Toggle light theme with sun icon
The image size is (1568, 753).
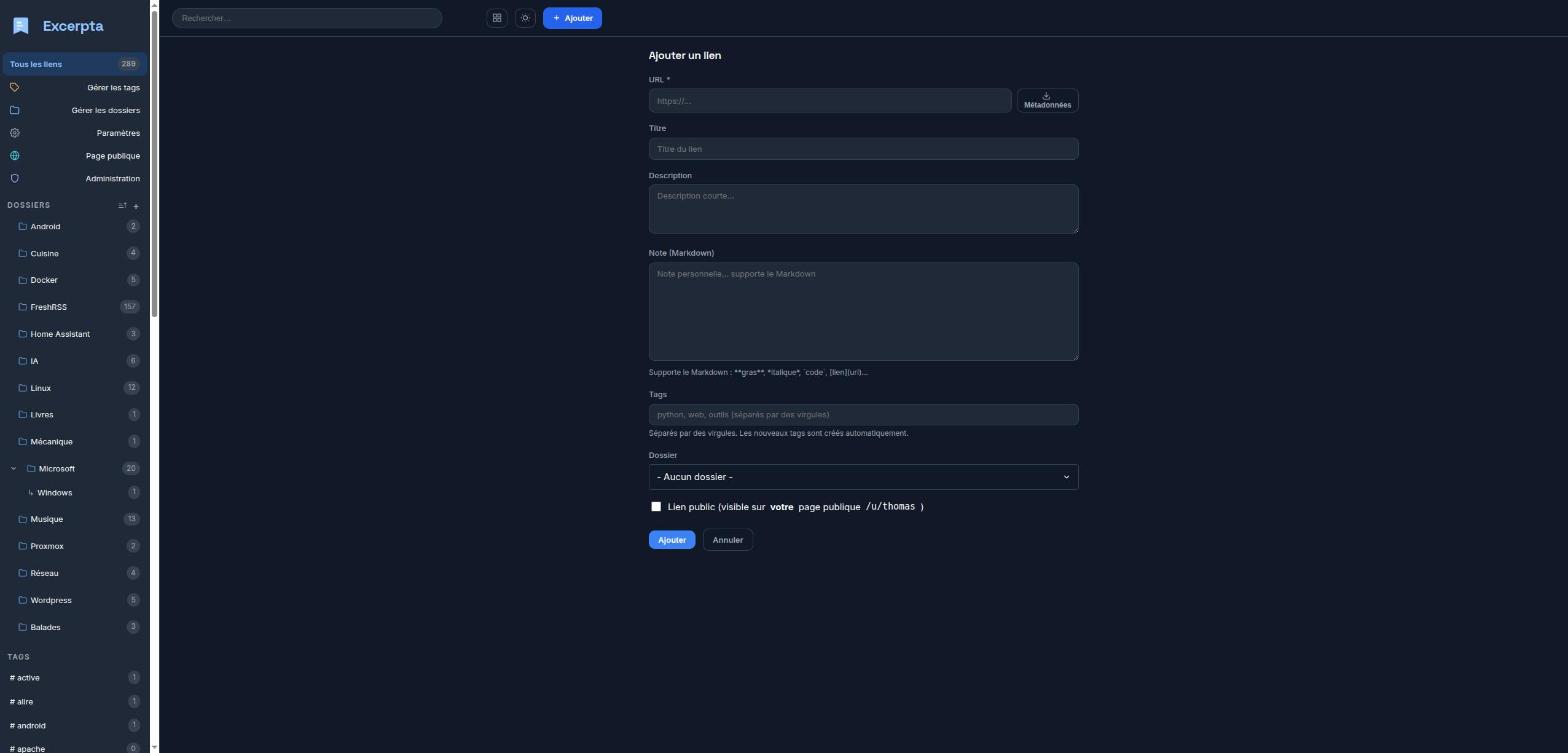[x=525, y=18]
